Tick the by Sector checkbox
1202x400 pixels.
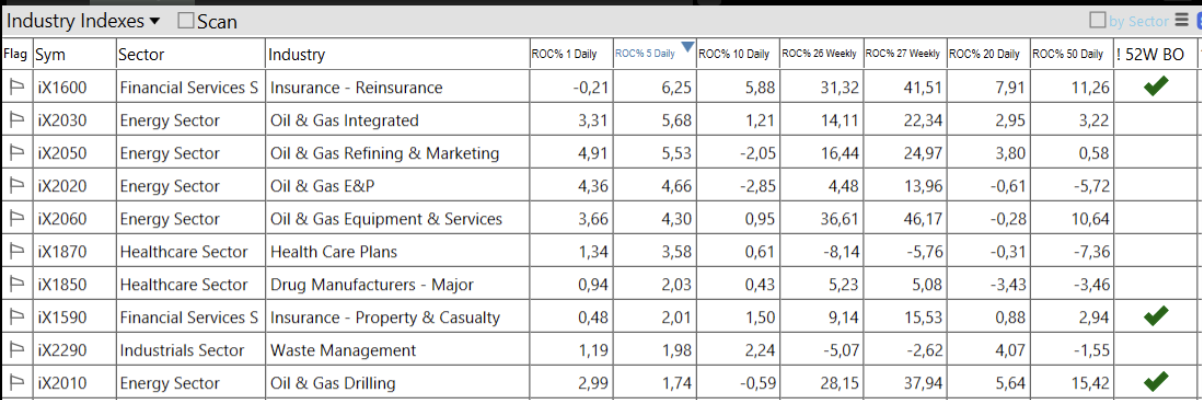[x=1098, y=20]
